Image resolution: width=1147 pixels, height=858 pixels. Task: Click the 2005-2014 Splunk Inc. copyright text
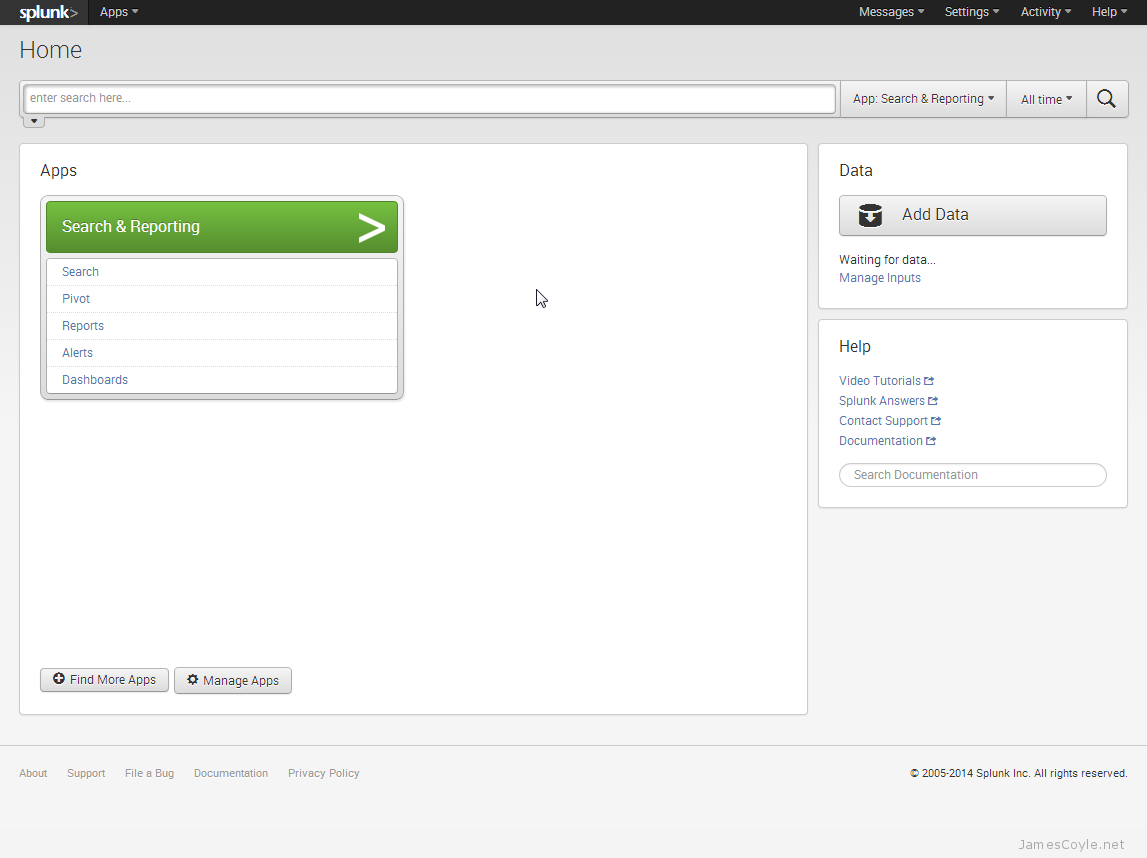(x=1018, y=773)
